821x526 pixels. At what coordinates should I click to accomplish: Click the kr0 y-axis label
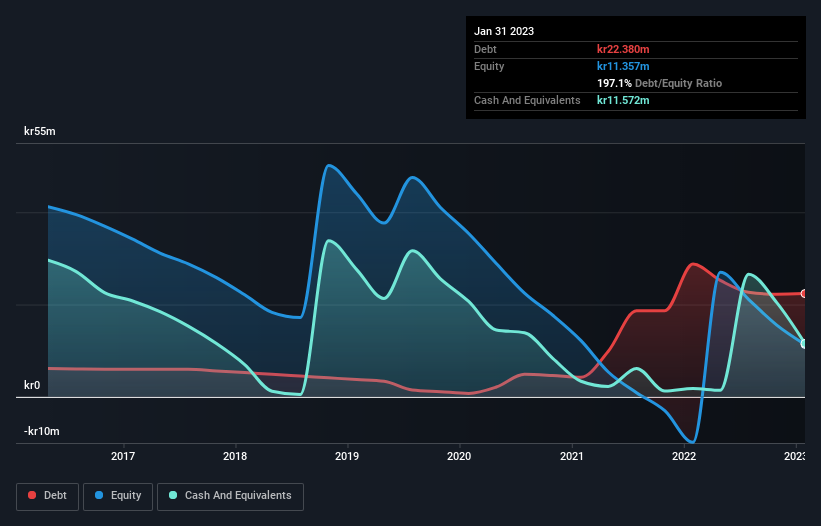(32, 385)
